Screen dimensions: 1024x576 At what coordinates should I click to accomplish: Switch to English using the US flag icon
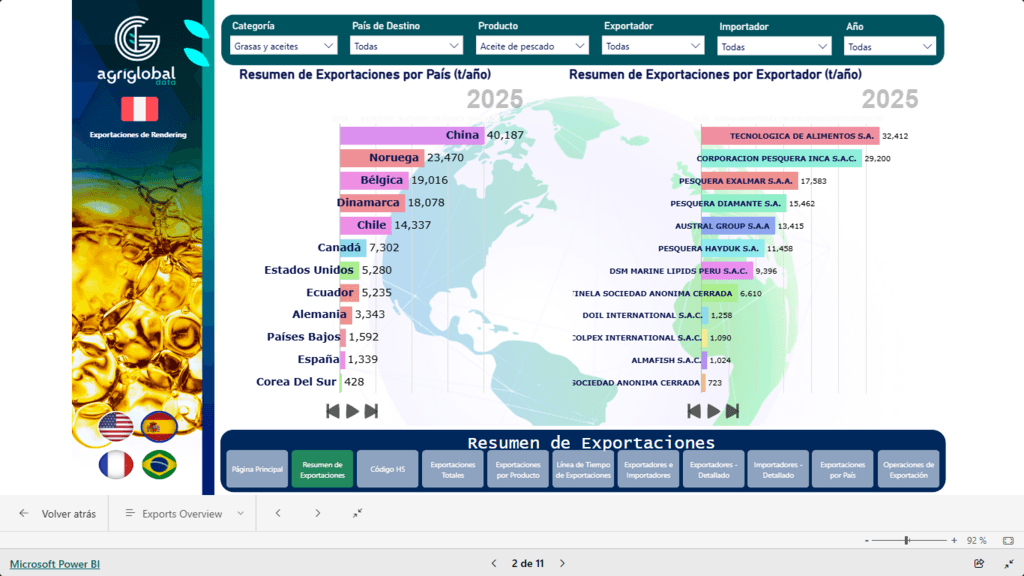click(x=117, y=425)
